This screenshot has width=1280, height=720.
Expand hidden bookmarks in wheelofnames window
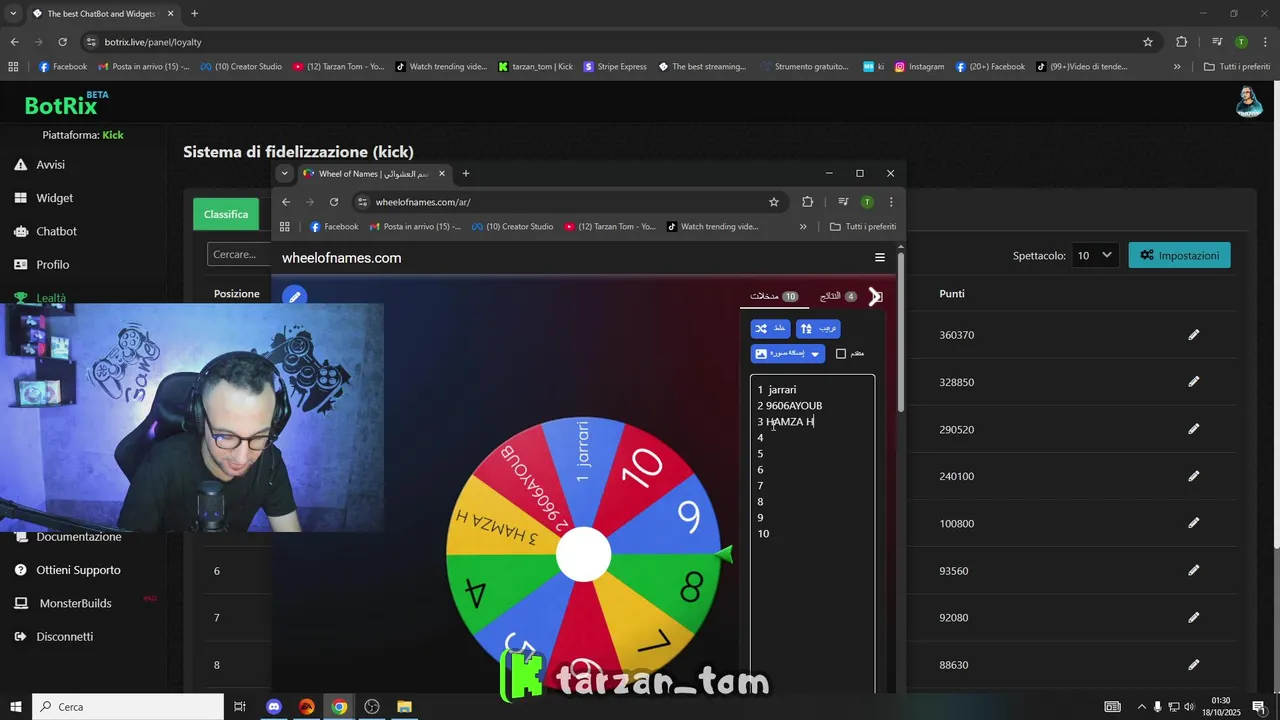[803, 227]
